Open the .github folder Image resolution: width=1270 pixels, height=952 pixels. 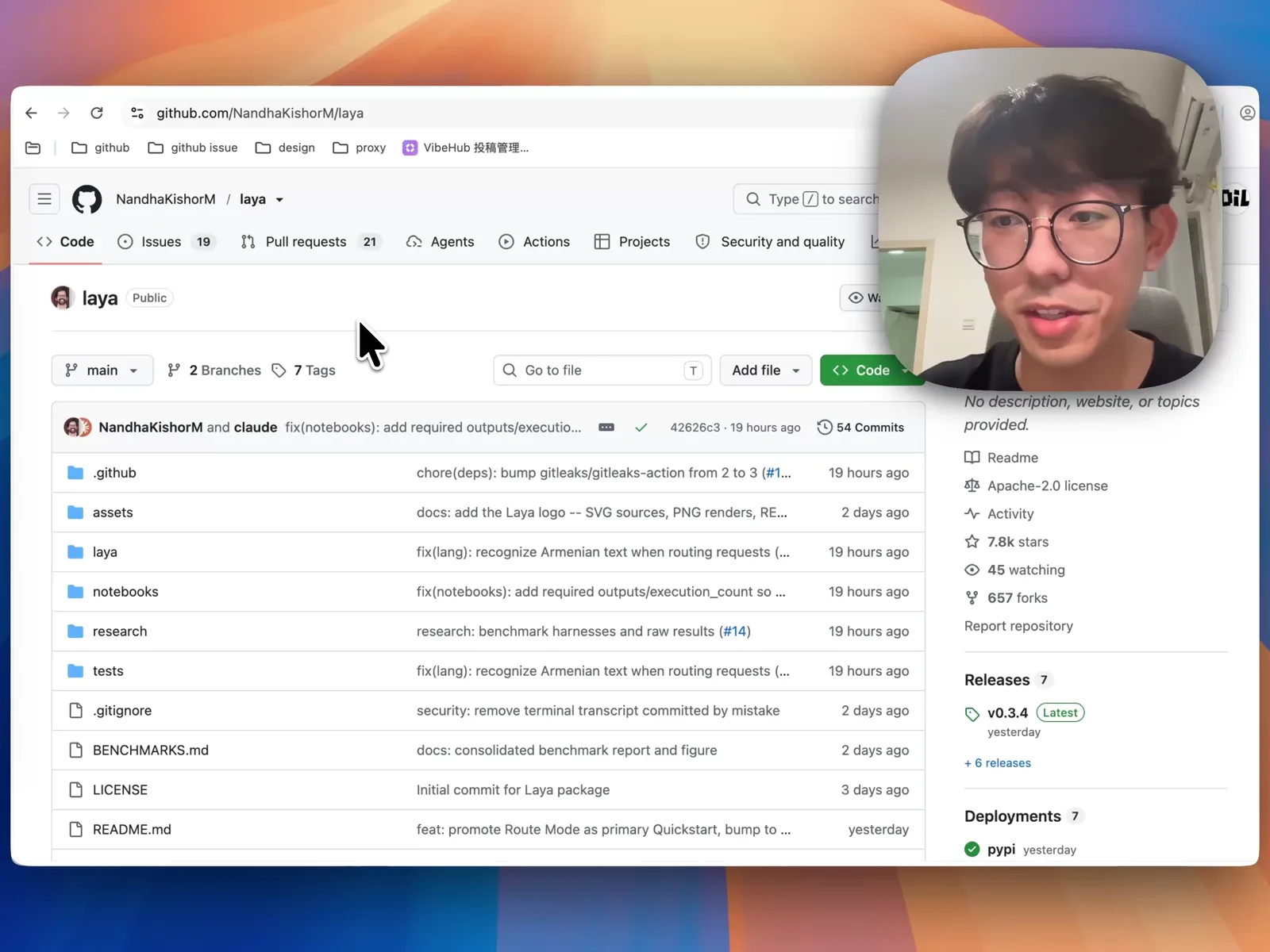tap(114, 473)
